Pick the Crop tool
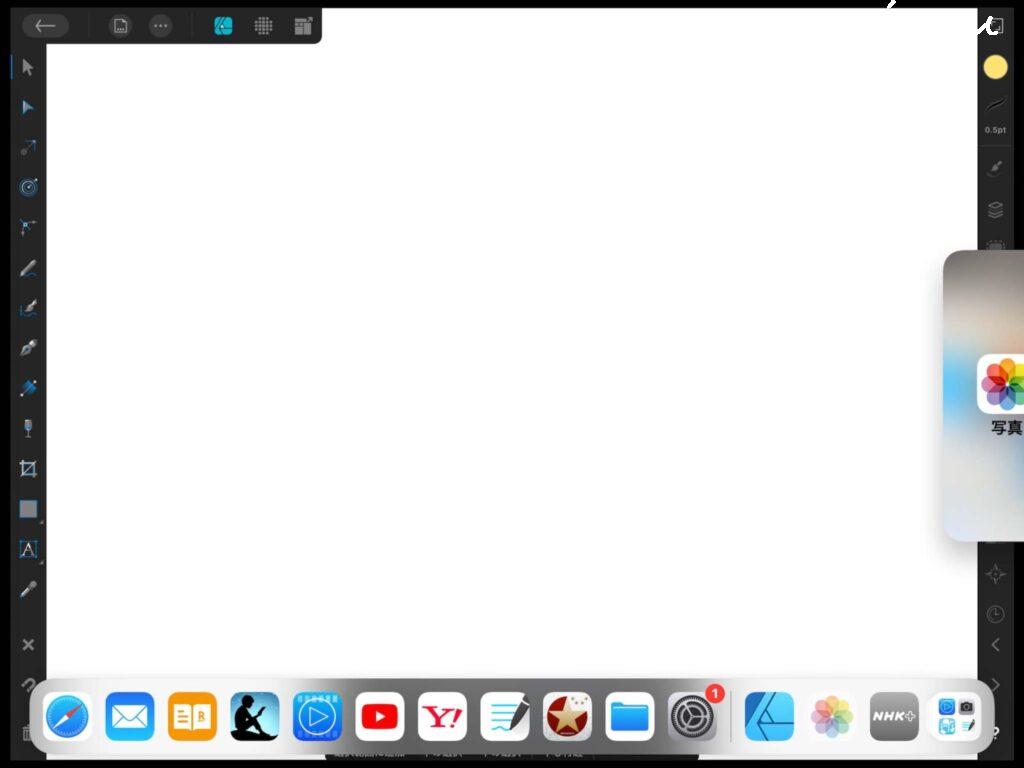This screenshot has width=1024, height=768. pyautogui.click(x=28, y=468)
